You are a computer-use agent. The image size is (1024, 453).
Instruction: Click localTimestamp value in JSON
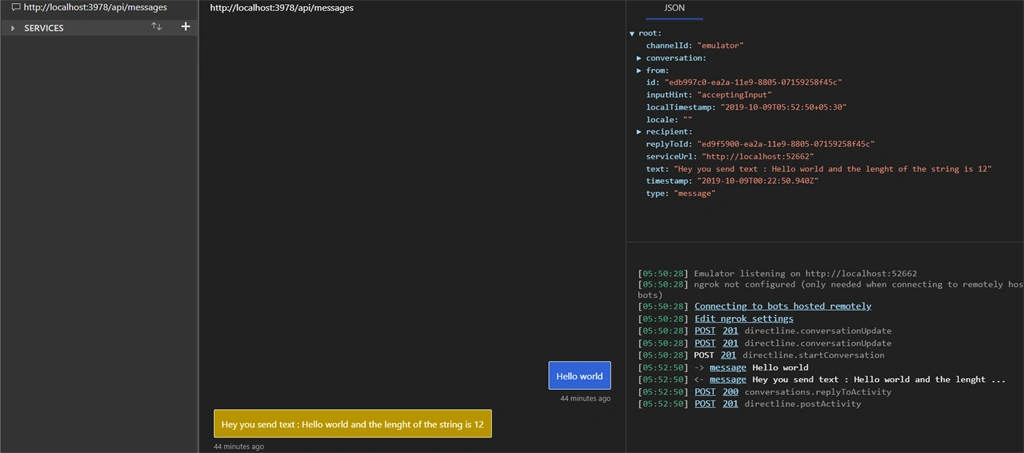click(784, 107)
